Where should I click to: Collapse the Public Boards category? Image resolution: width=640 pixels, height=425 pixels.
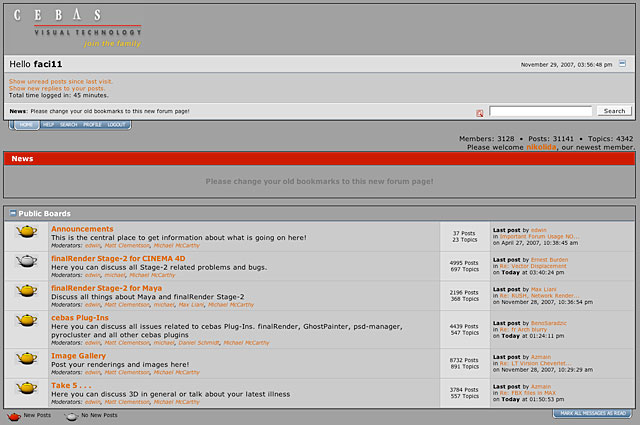[x=13, y=213]
